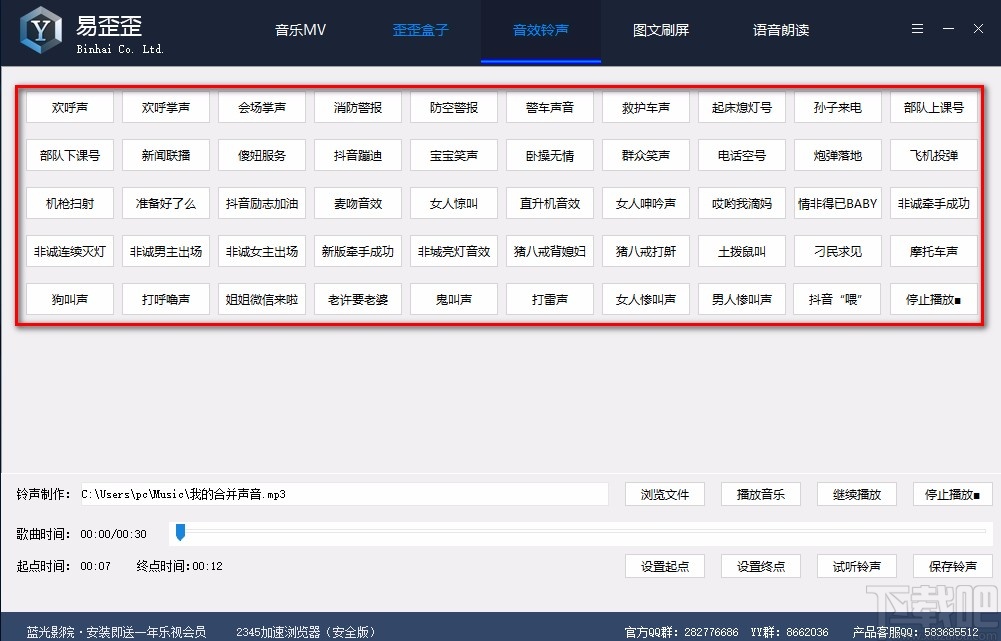Click the 浏览文件 button
This screenshot has height=641, width=1001.
click(x=664, y=493)
